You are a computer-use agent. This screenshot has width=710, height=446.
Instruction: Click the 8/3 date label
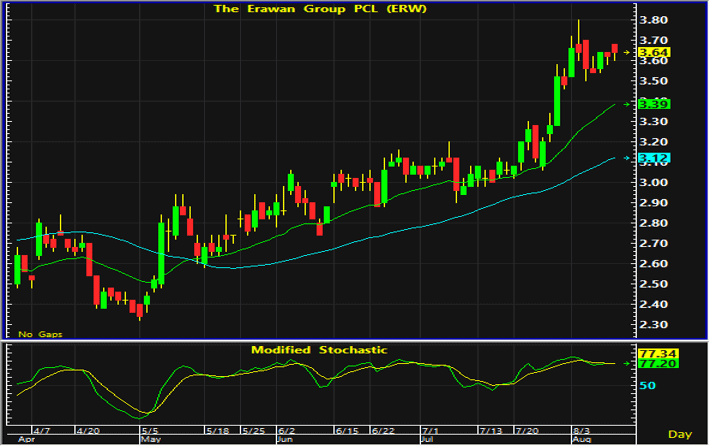point(581,431)
